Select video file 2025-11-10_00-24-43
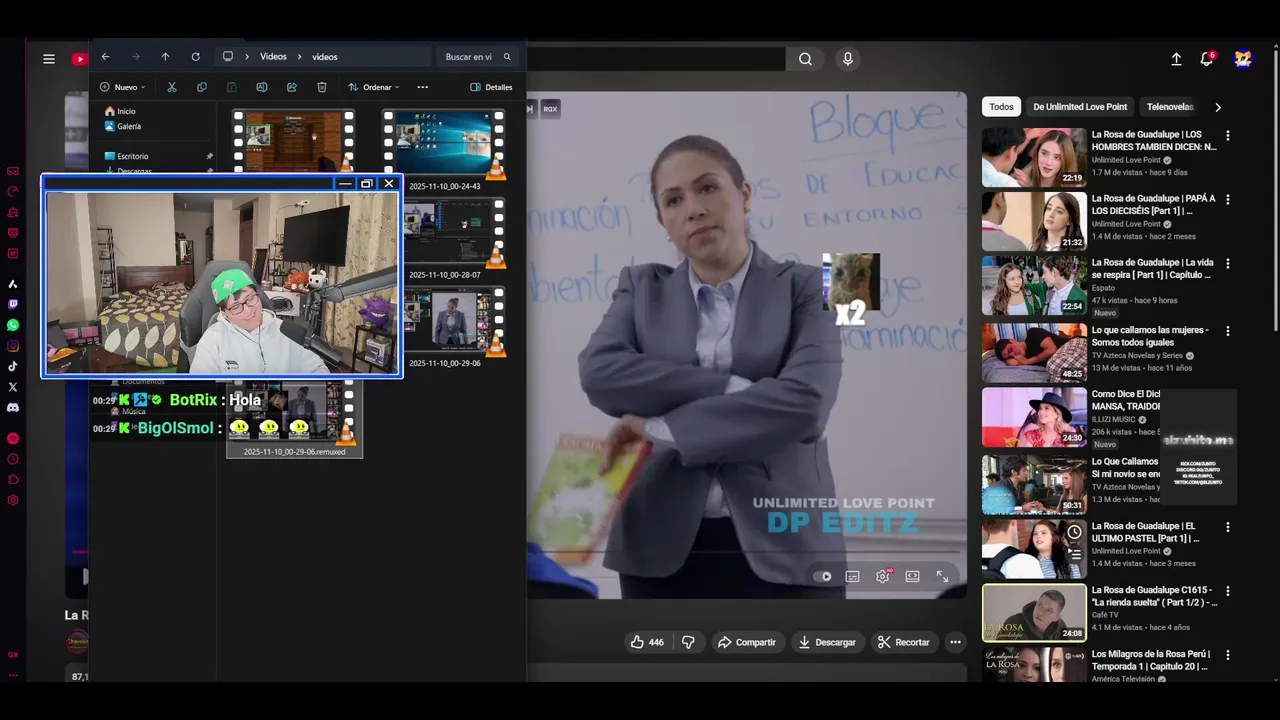The image size is (1280, 720). click(444, 151)
